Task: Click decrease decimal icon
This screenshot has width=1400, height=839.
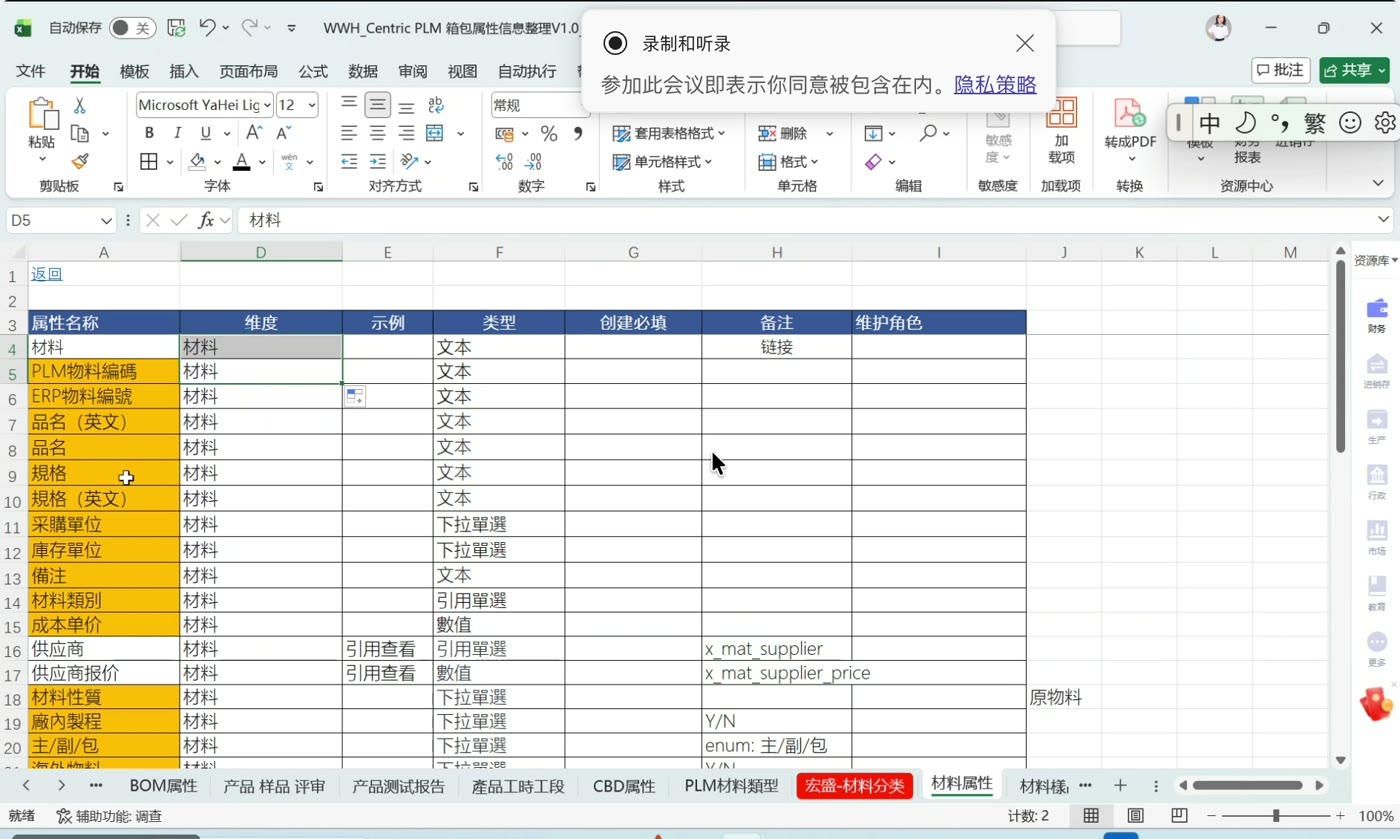Action: coord(533,161)
